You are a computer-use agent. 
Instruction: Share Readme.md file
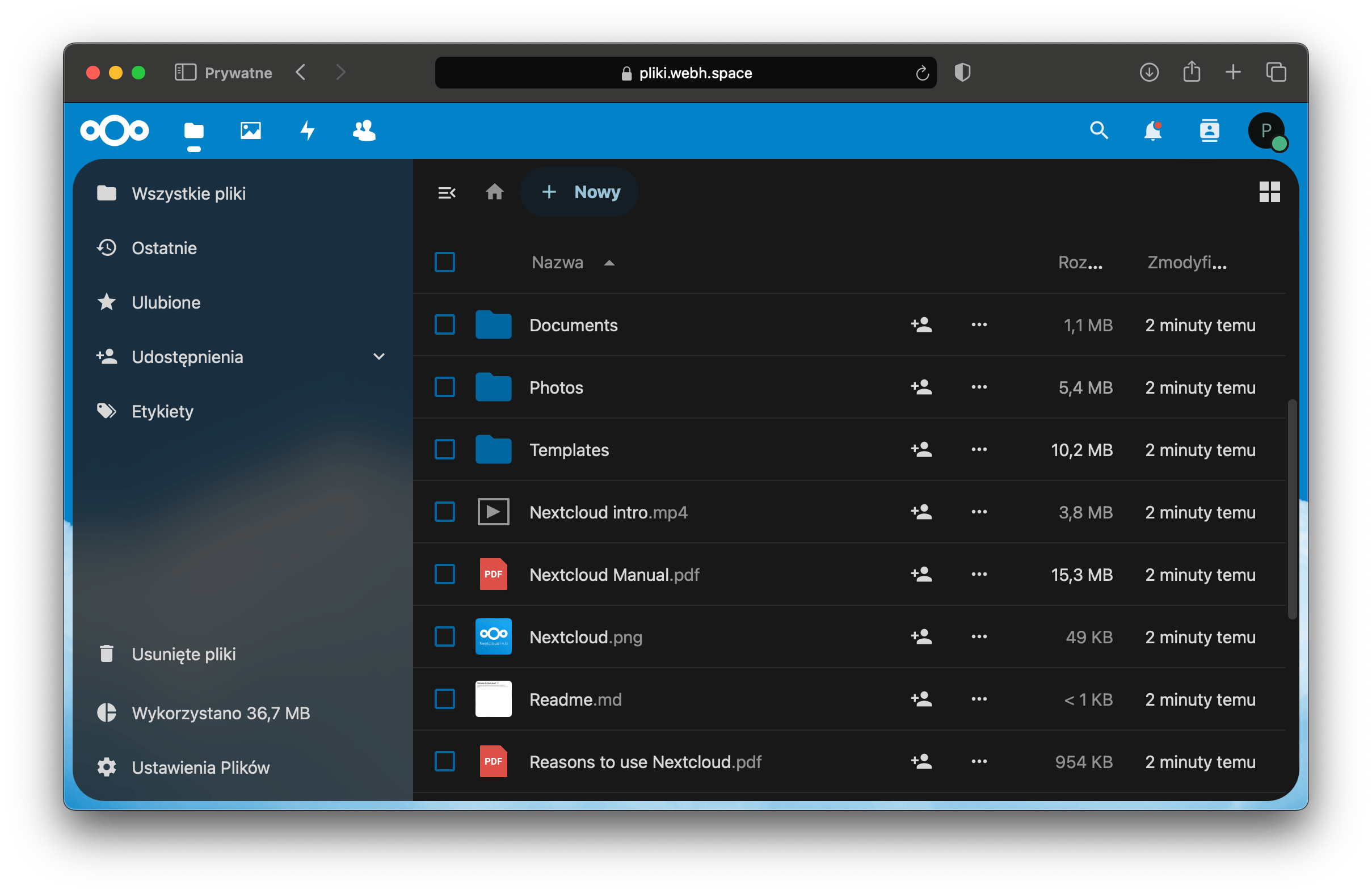coord(921,699)
